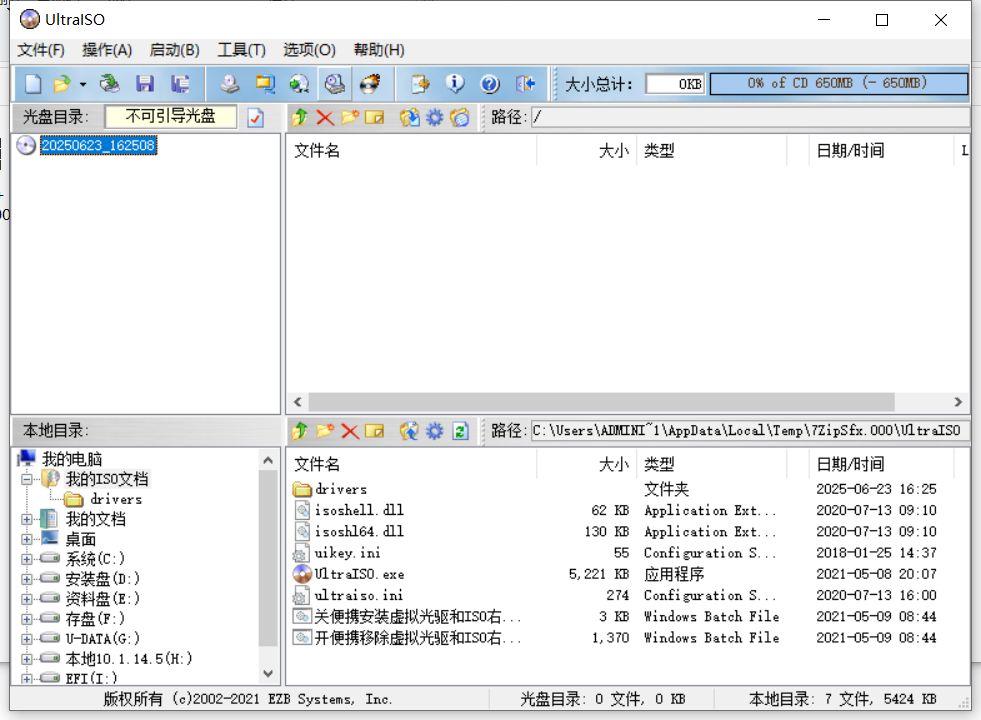Select UltraISO.exe in the local file list
Screen dimensions: 981x720
point(359,574)
